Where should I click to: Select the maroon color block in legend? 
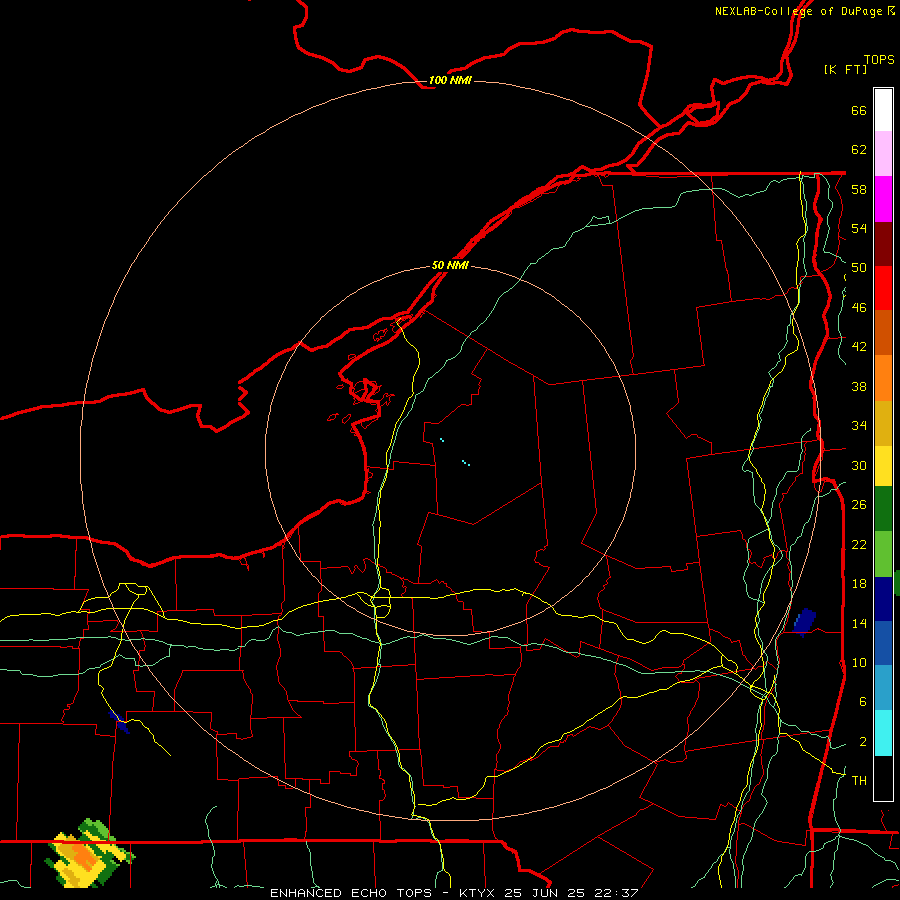pyautogui.click(x=883, y=244)
